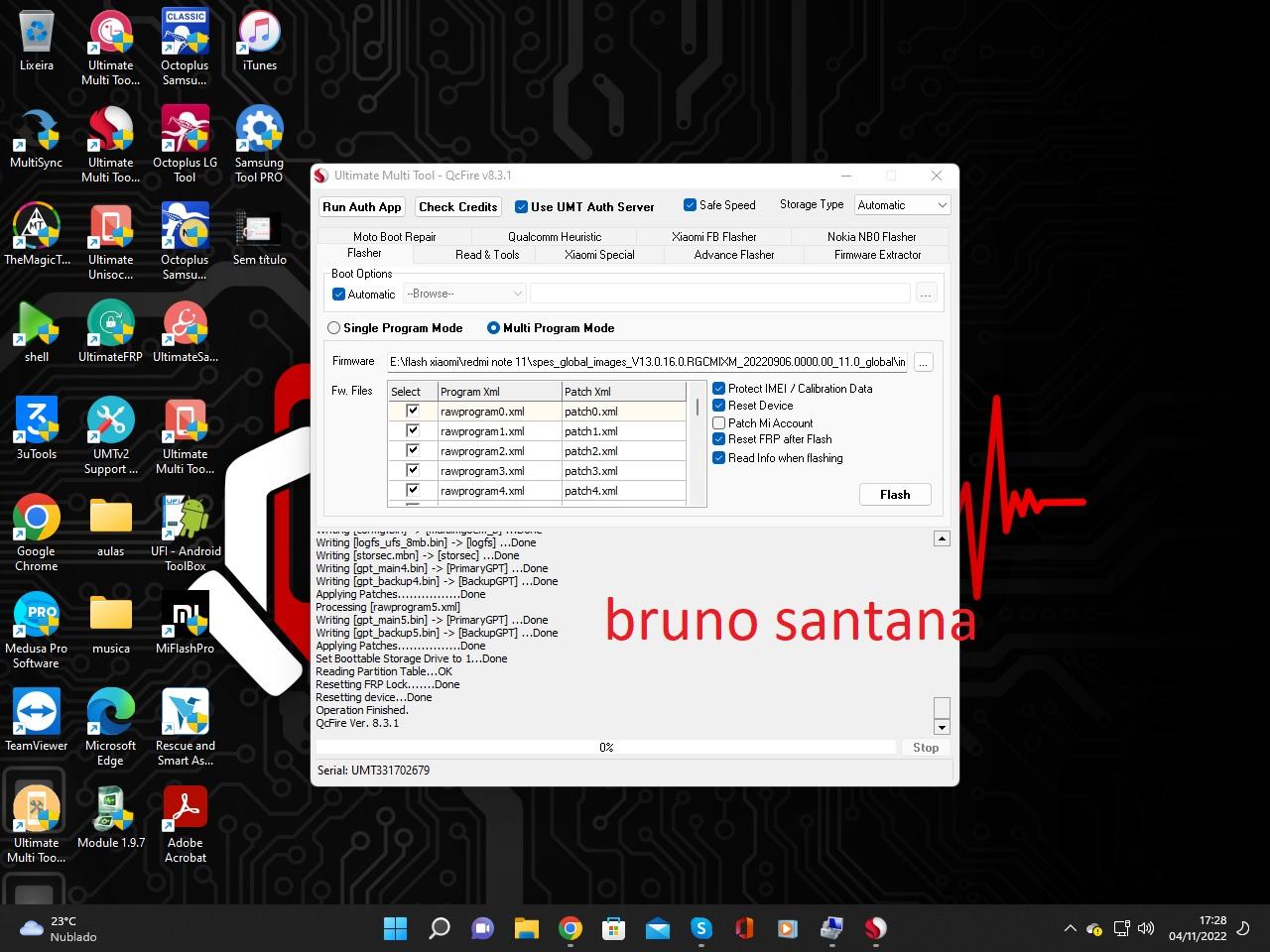This screenshot has height=952, width=1270.
Task: Open Octoplus LG Tool shortcut
Action: [x=185, y=145]
